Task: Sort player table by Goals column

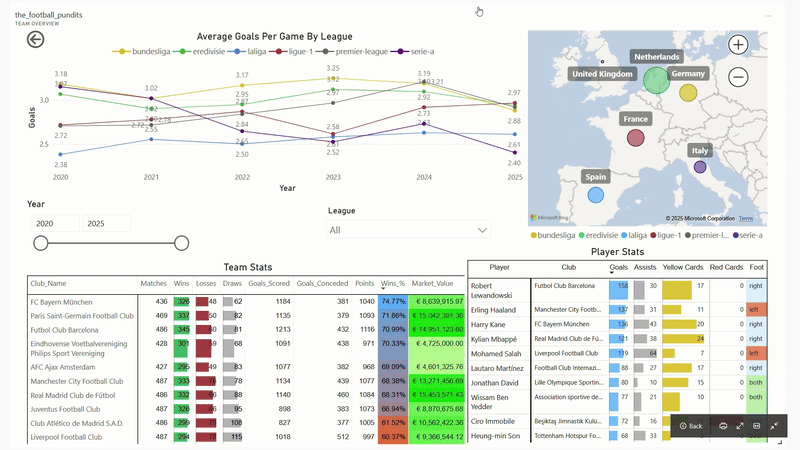Action: pos(618,268)
